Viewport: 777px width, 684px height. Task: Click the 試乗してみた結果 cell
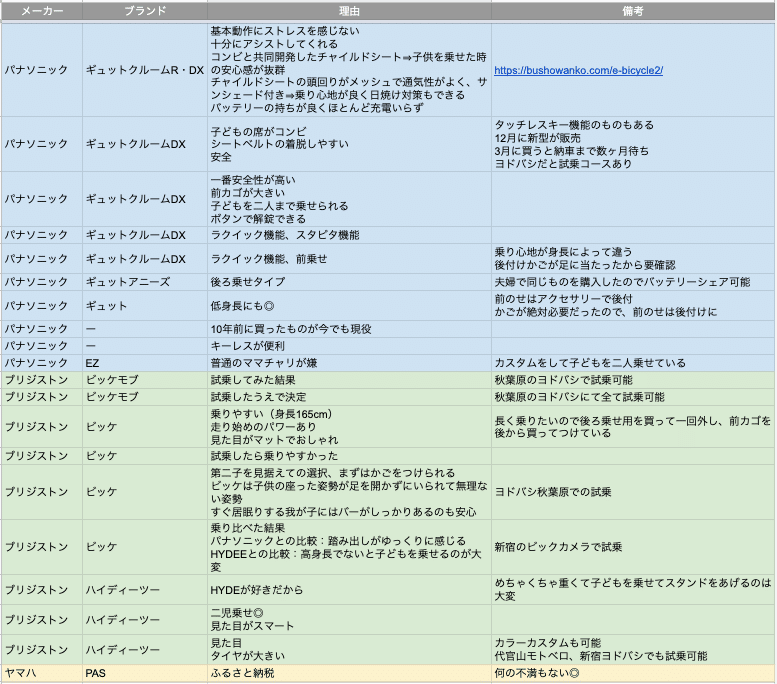click(x=349, y=380)
